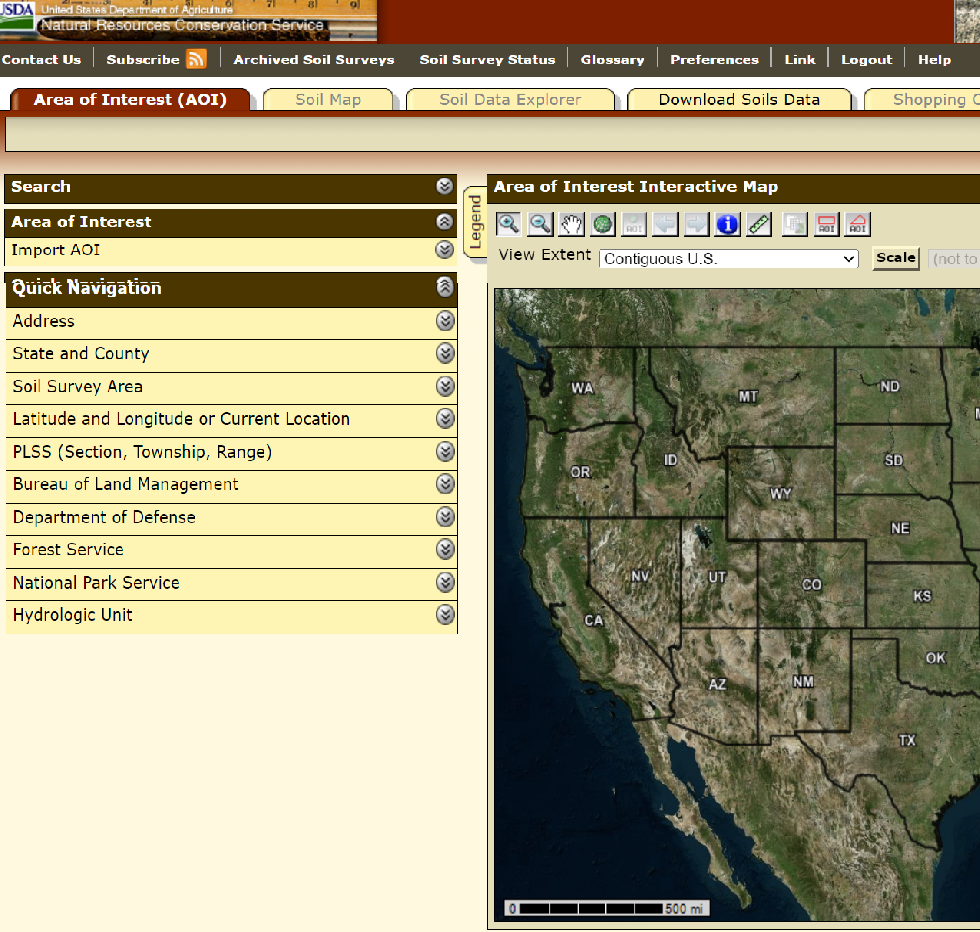Screen dimensions: 980x932
Task: Open the View Extent dropdown
Action: click(x=729, y=259)
